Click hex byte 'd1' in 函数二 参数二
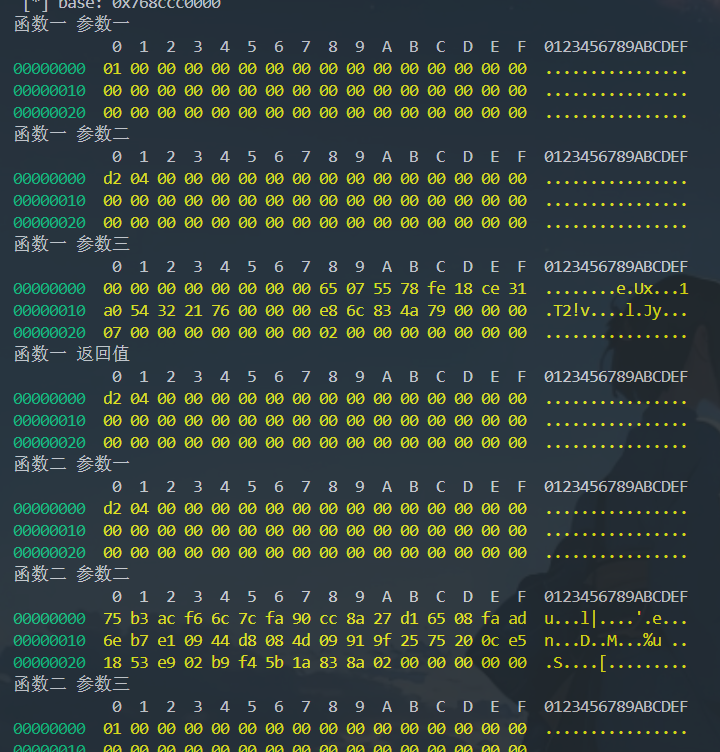This screenshot has height=752, width=720. click(x=410, y=619)
